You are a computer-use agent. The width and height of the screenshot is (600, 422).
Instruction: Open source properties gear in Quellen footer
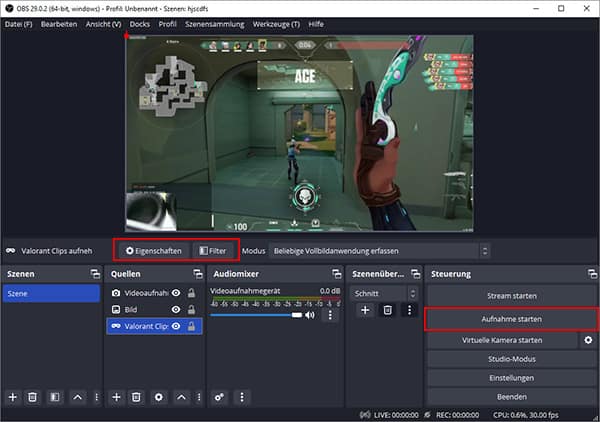point(158,397)
